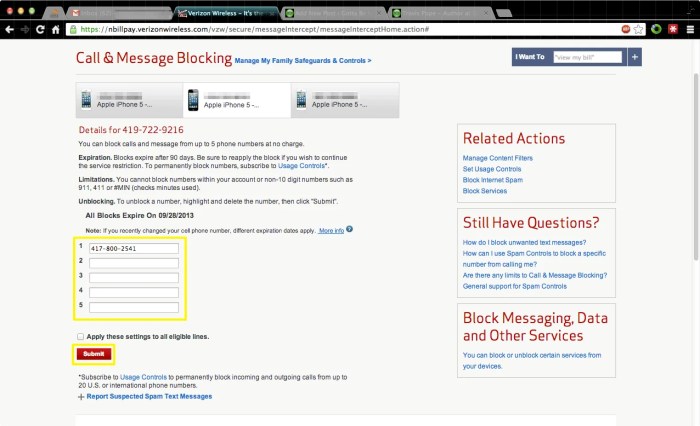The height and width of the screenshot is (426, 700).
Task: Click the Details for 419-722-9216 heading
Action: [131, 129]
